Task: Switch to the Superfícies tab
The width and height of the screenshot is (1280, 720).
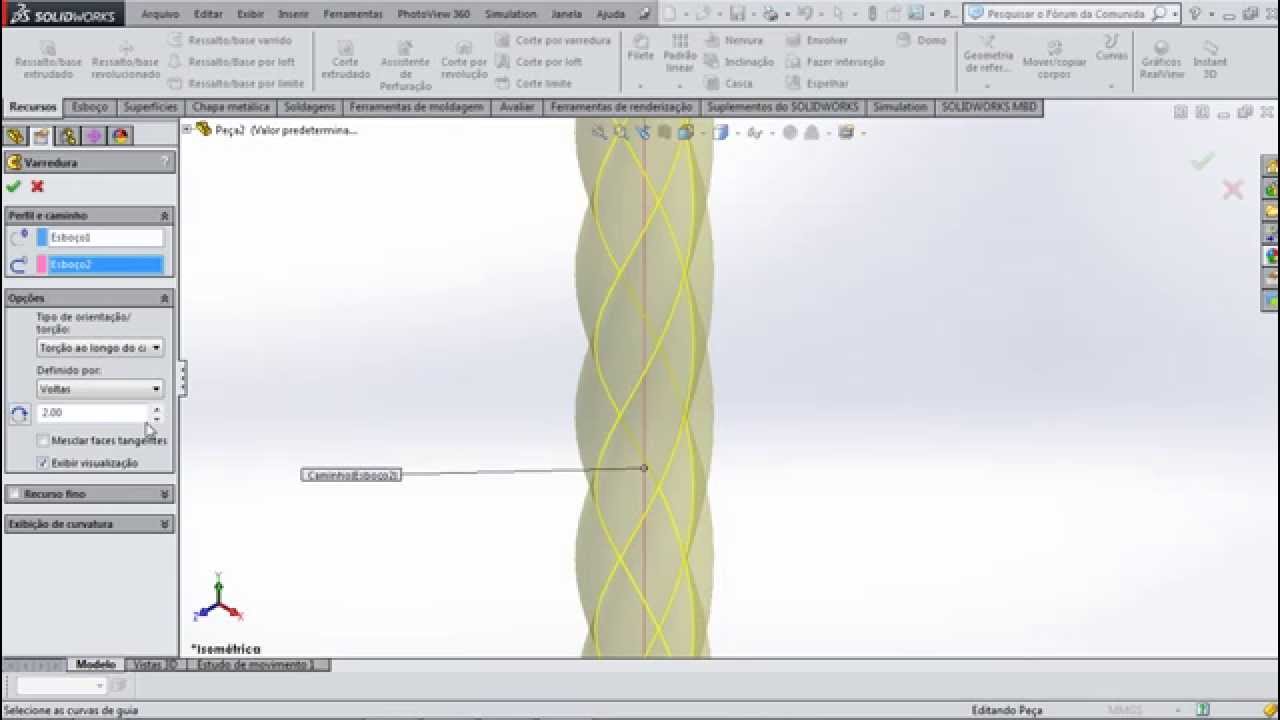Action: click(151, 107)
